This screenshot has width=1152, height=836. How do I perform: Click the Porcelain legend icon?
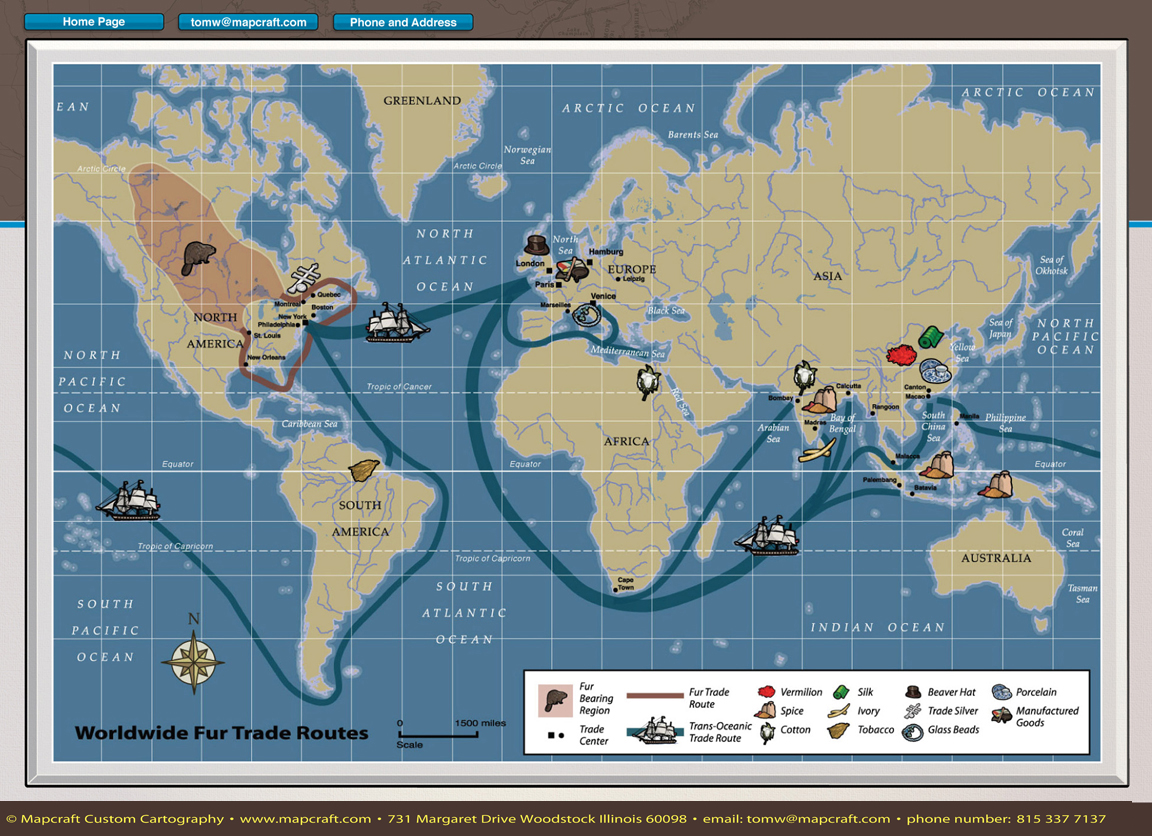(1001, 692)
